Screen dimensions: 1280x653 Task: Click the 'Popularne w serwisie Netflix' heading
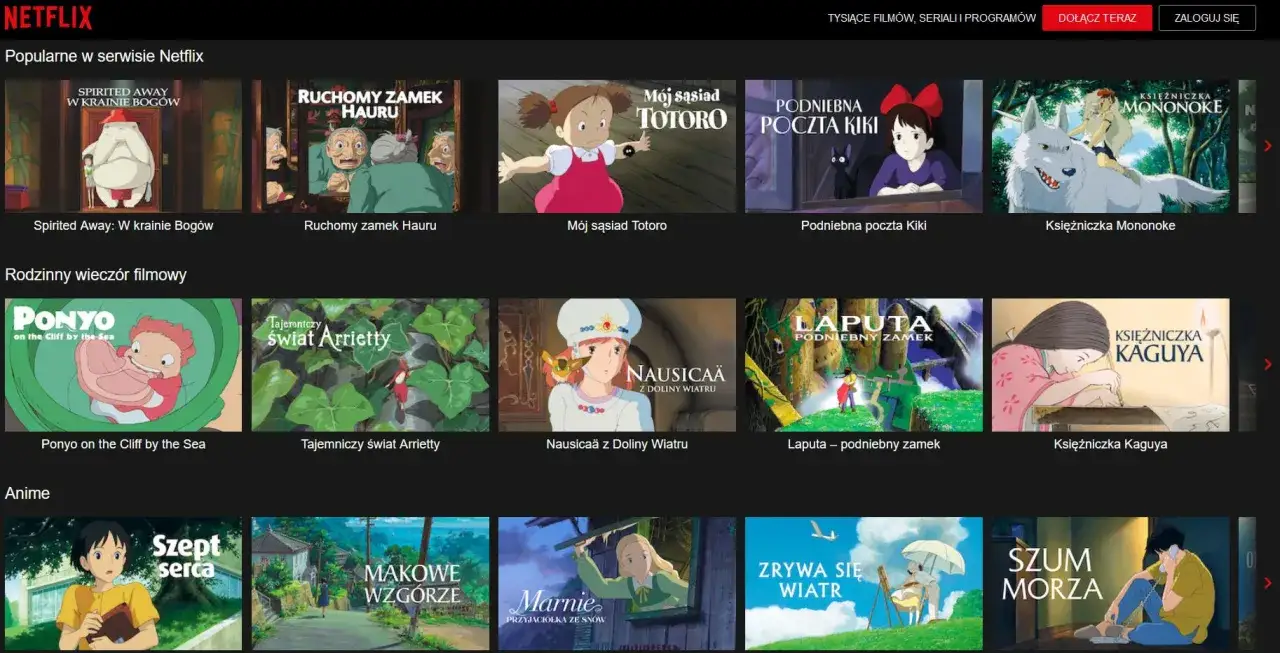pyautogui.click(x=104, y=56)
